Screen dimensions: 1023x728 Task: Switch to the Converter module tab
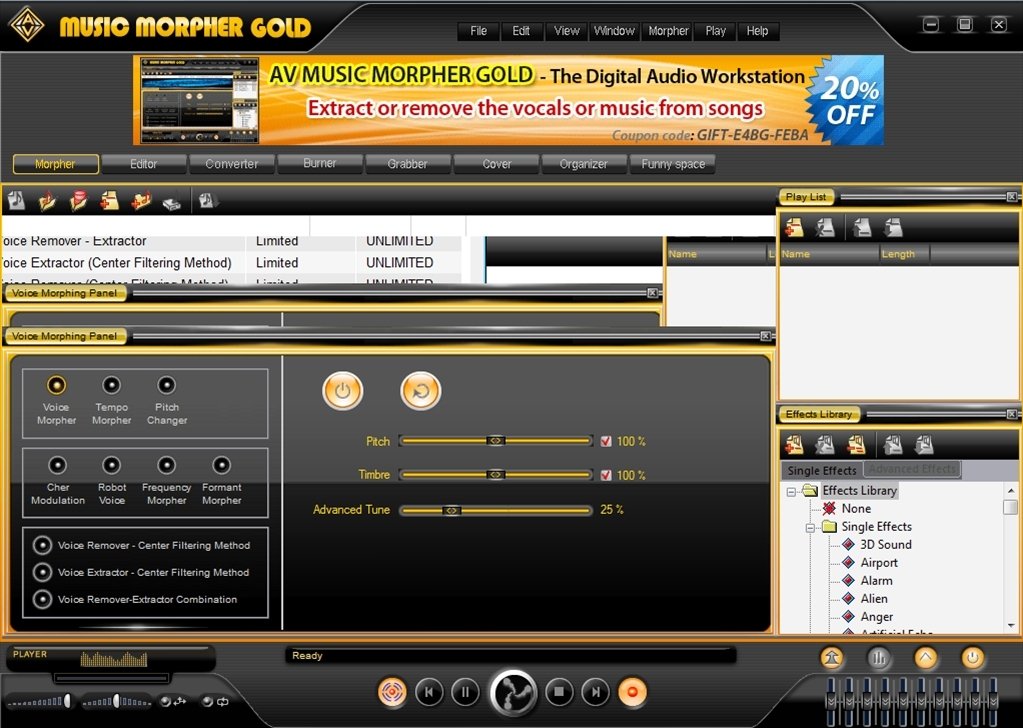point(232,164)
